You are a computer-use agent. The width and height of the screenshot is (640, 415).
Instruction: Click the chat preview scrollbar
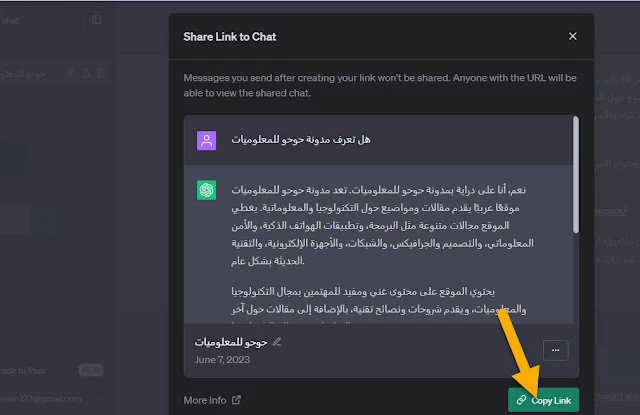coord(576,175)
